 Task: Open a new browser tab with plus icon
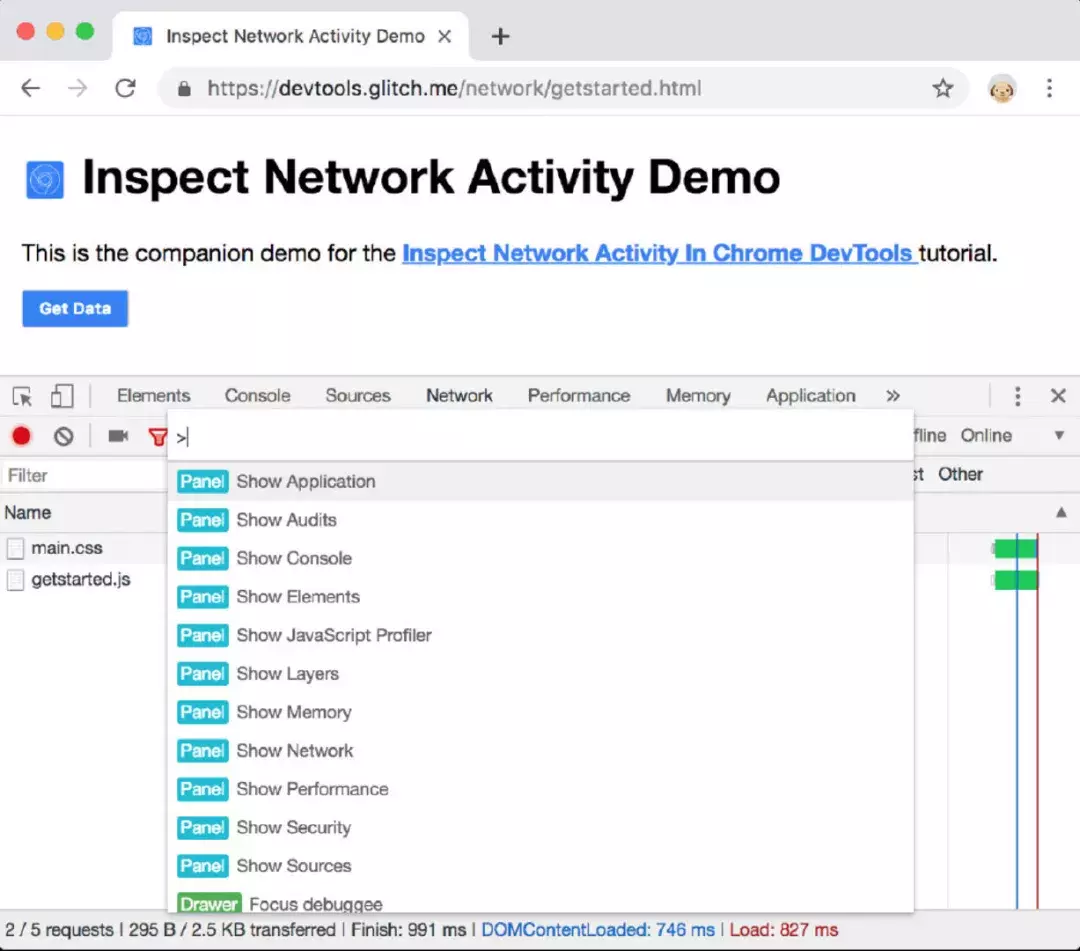[x=501, y=36]
